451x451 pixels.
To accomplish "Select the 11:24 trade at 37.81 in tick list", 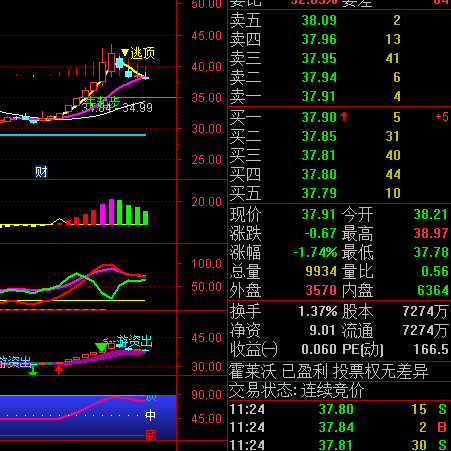I will (339, 445).
